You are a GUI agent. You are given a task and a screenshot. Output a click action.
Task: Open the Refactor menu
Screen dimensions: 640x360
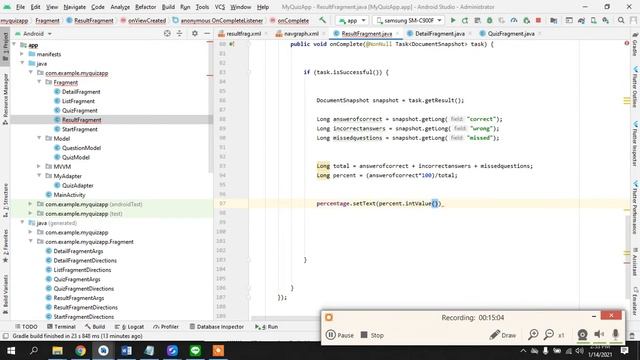pyautogui.click(x=145, y=7)
